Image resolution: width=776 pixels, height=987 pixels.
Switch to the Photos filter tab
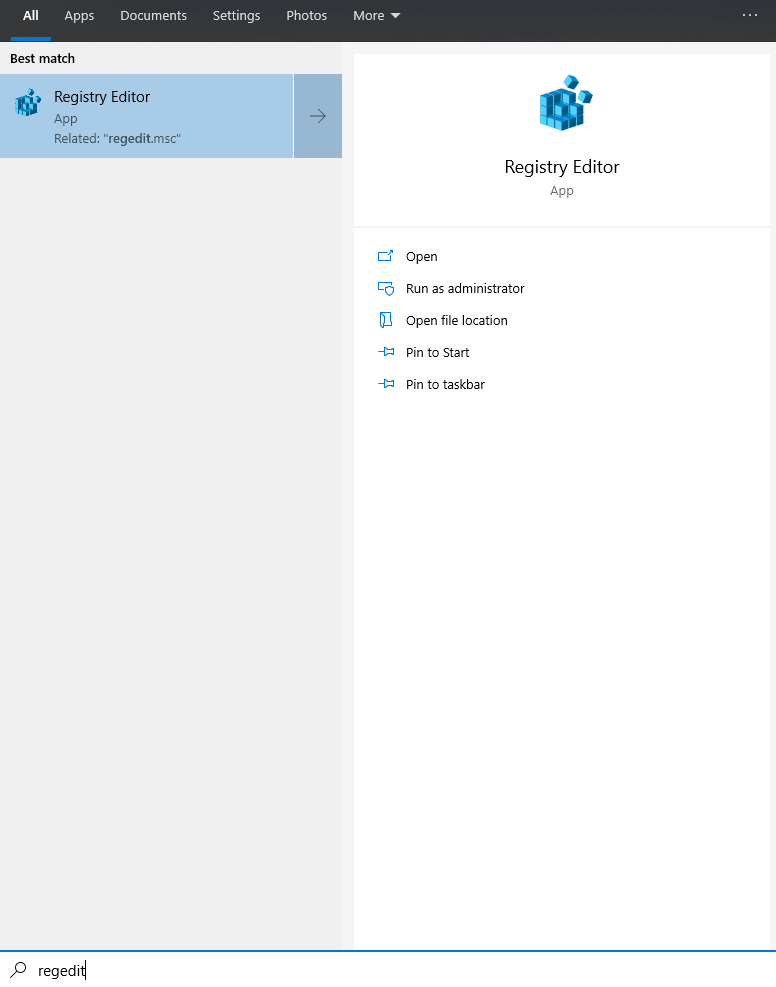click(306, 16)
